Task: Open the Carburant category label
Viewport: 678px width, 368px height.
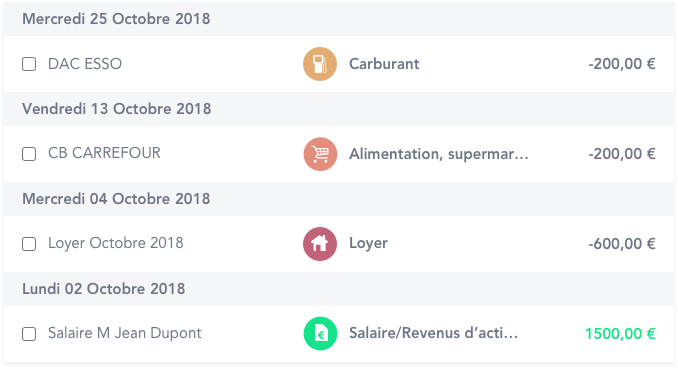Action: [x=384, y=64]
